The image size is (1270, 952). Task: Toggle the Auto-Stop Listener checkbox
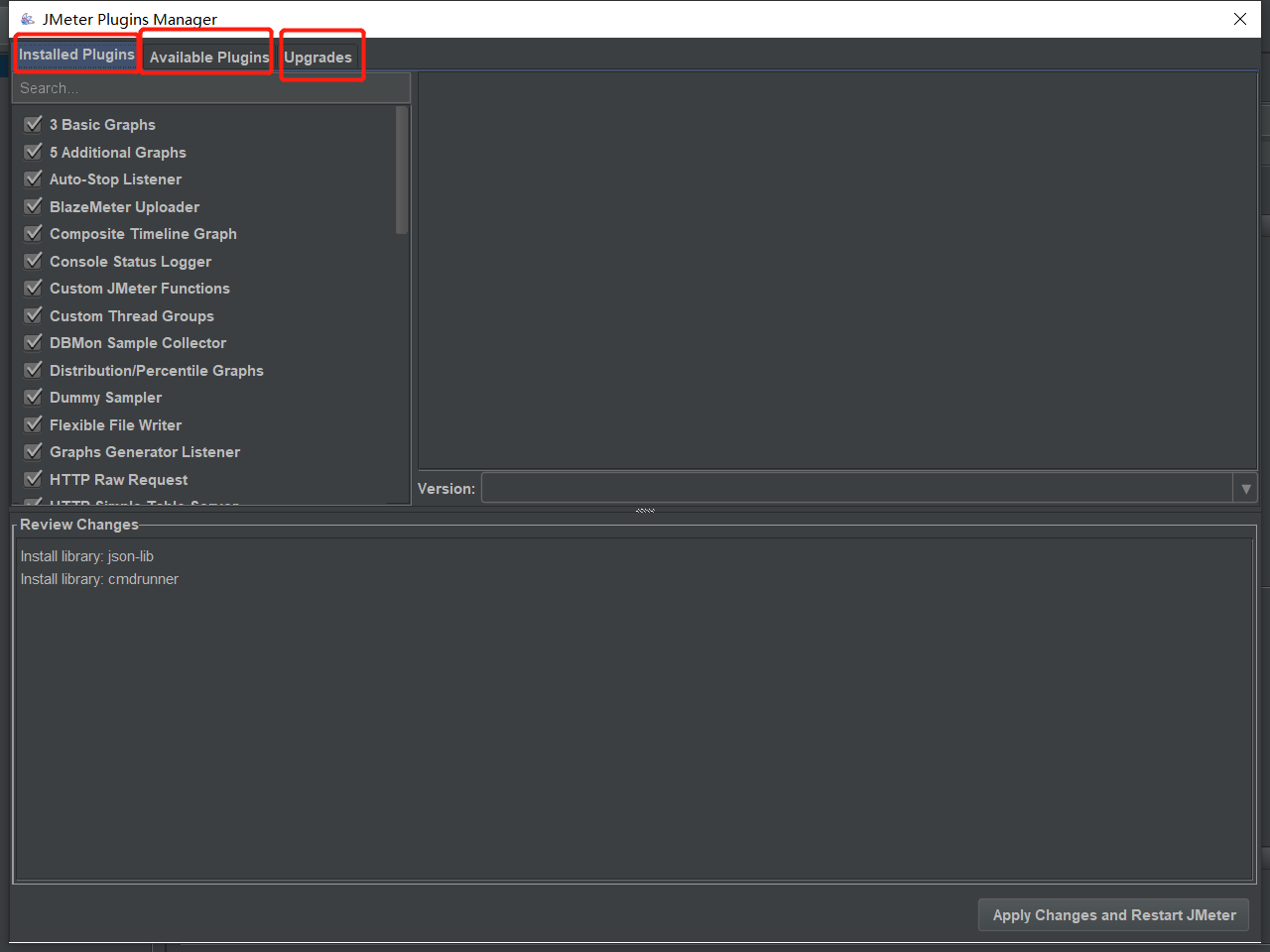(33, 178)
